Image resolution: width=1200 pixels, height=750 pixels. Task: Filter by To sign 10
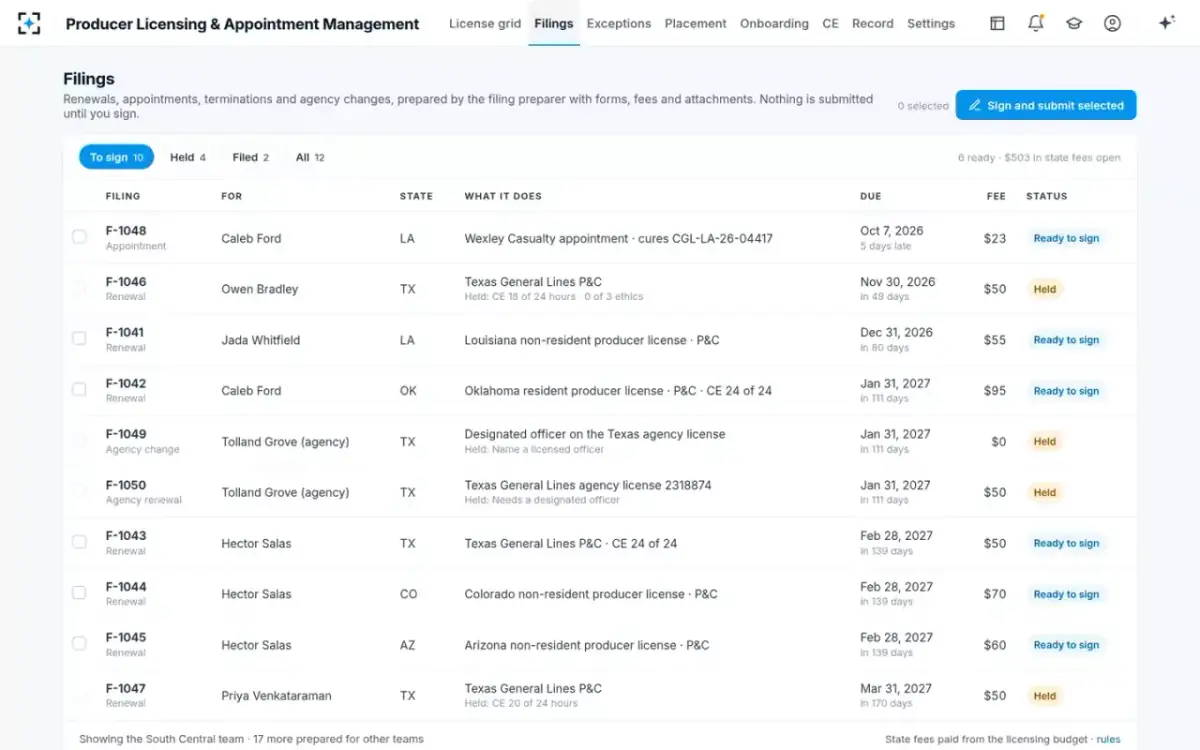(116, 157)
